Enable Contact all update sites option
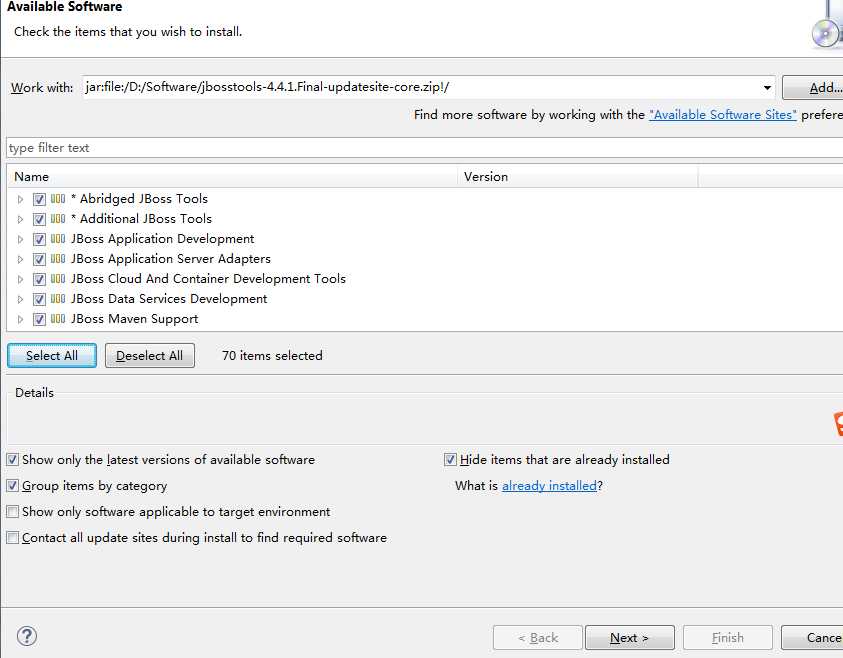The width and height of the screenshot is (843, 658). click(12, 538)
